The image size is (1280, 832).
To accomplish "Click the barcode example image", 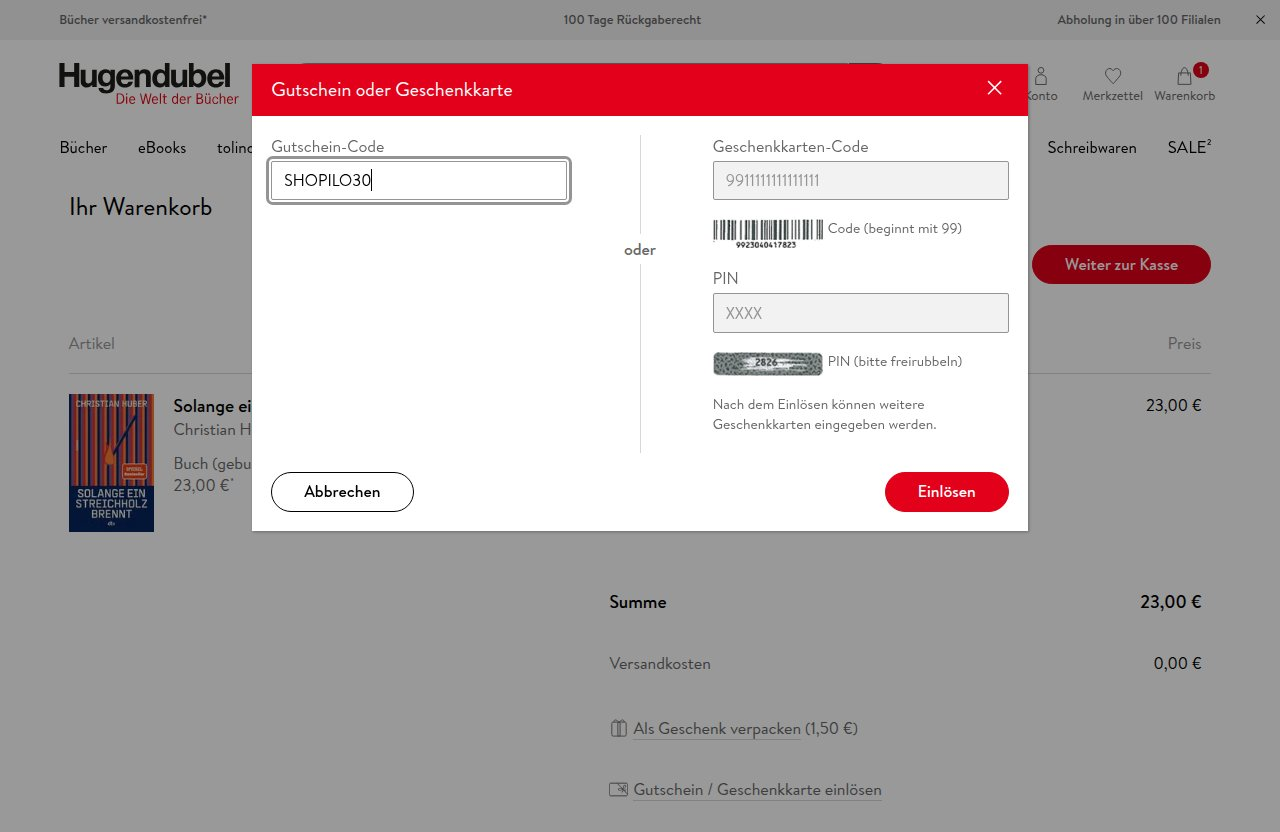I will [x=767, y=233].
